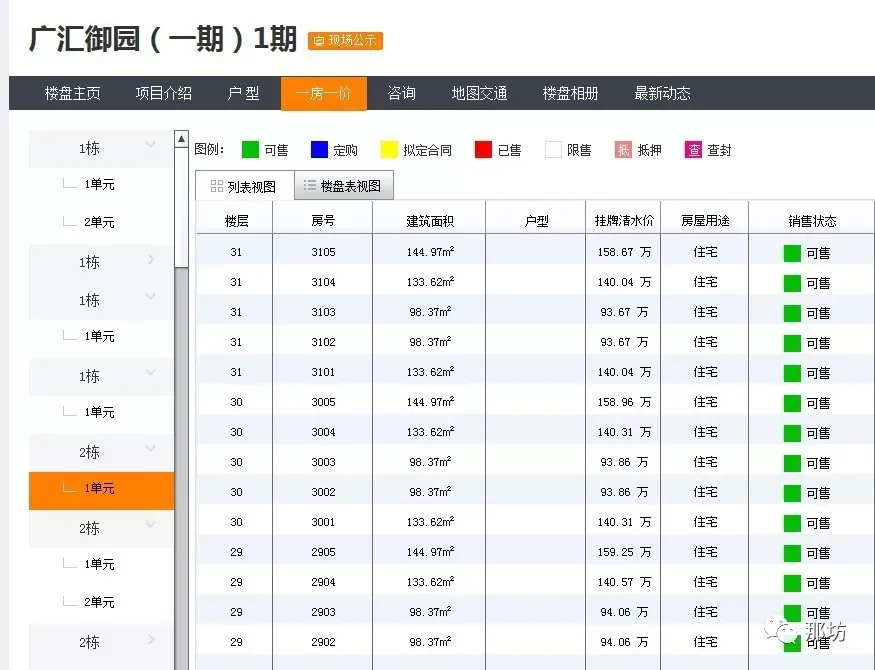Select the 一房一价 tab
The height and width of the screenshot is (670, 875).
(x=324, y=93)
